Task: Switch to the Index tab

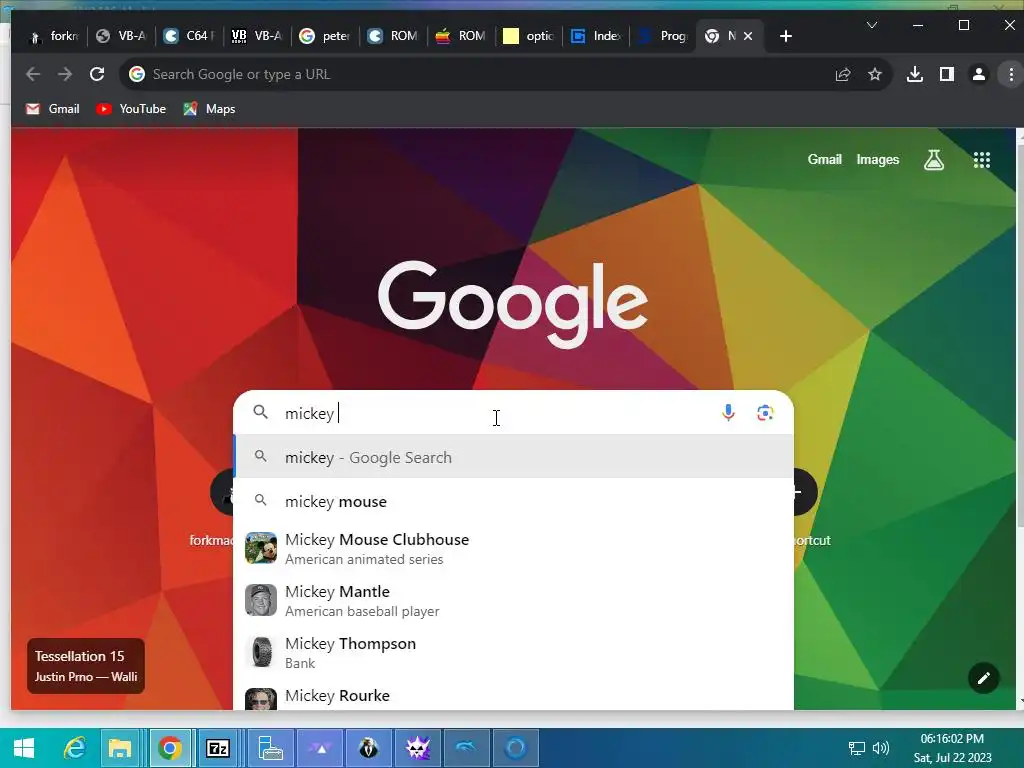Action: (596, 36)
